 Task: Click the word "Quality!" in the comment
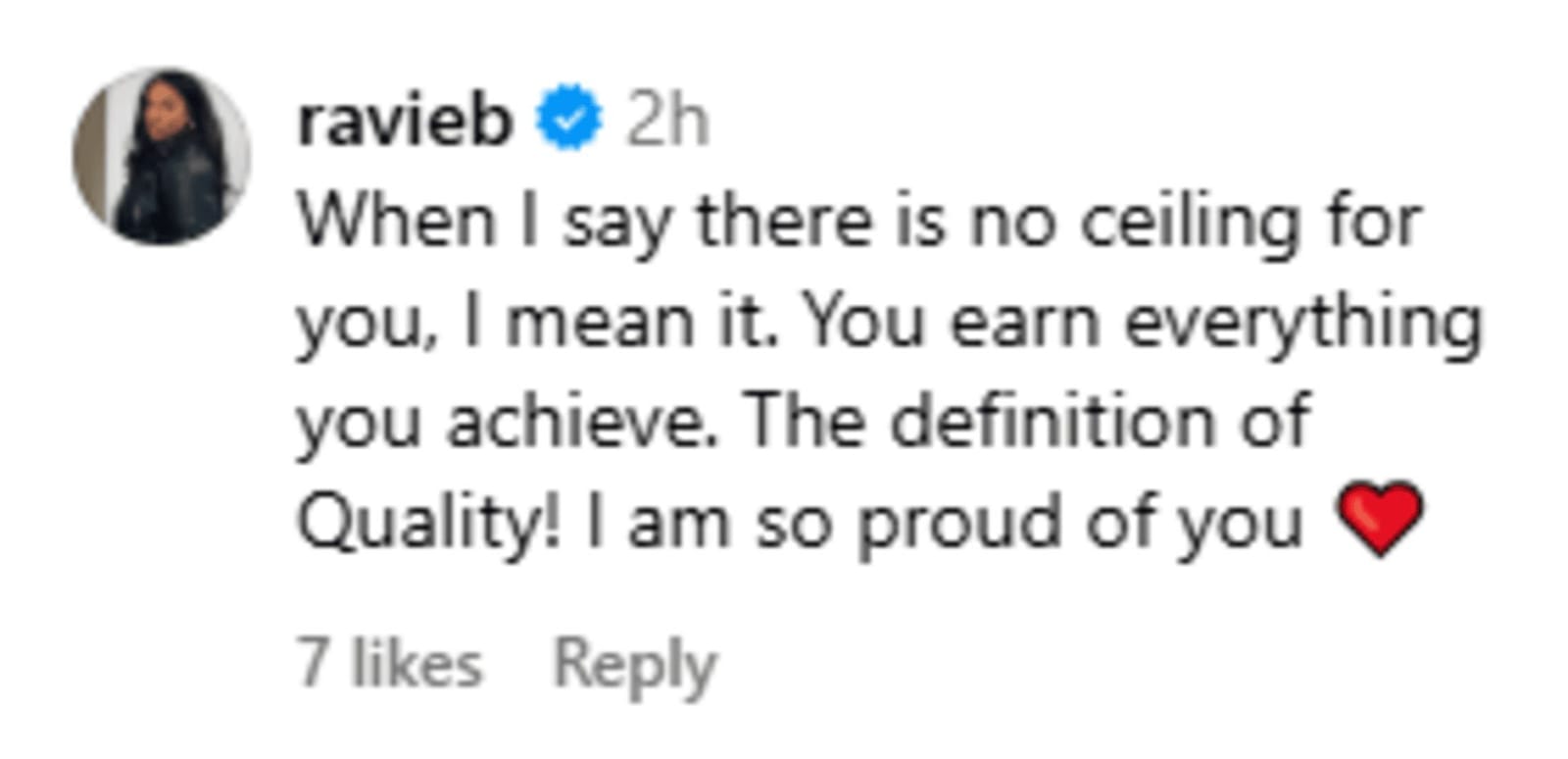pos(429,523)
